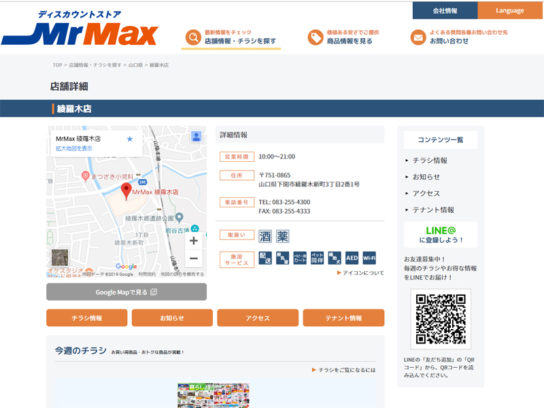544x408 pixels.
Task: Click 拡大地図を表示 map link
Action: (x=74, y=148)
